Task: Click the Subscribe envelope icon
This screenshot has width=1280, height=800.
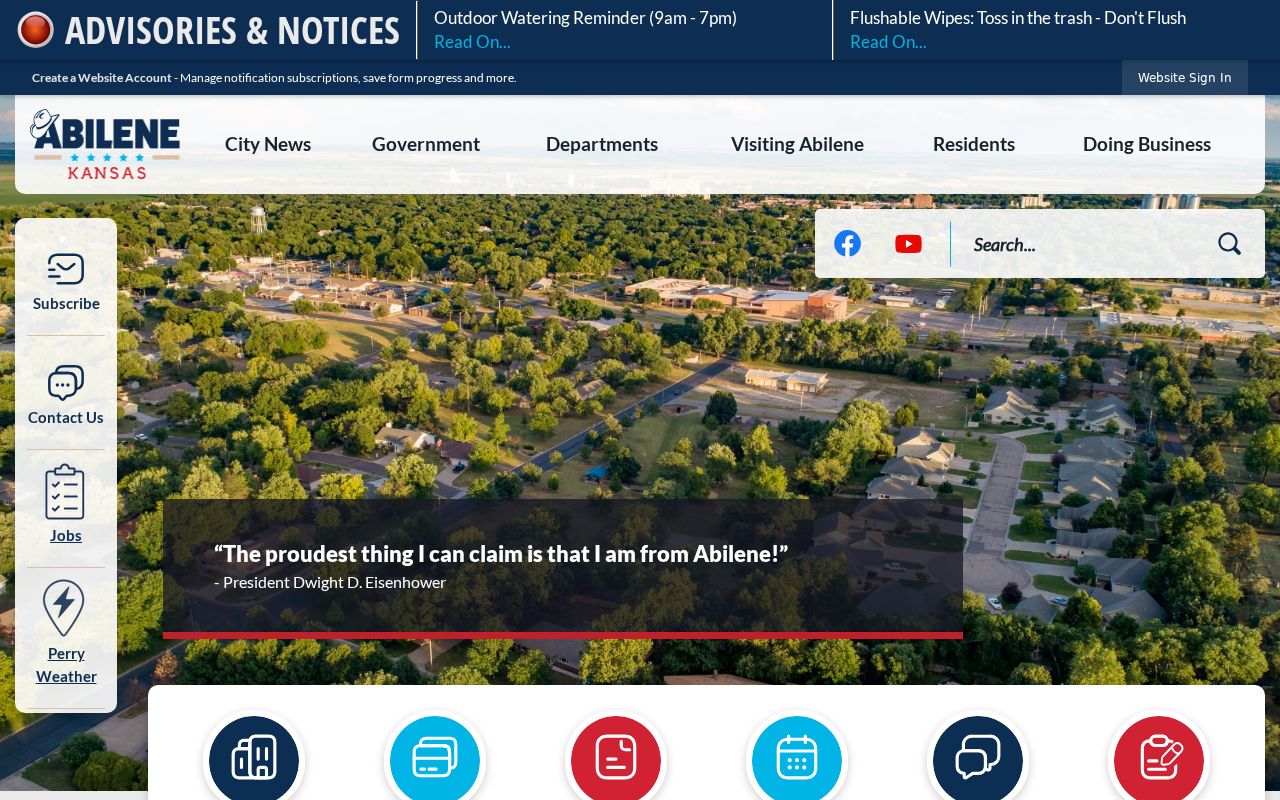Action: 66,269
